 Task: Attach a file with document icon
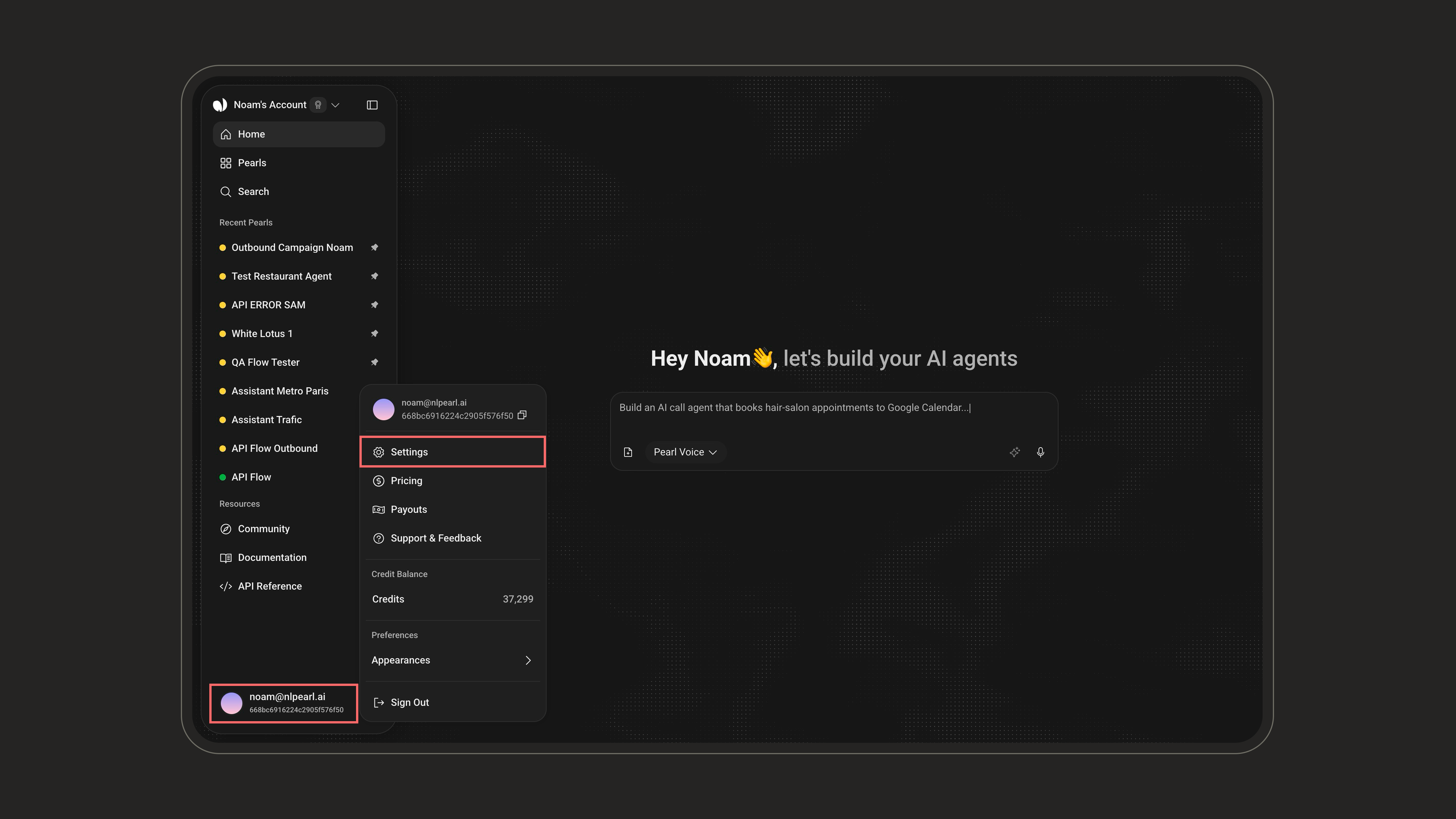tap(627, 452)
